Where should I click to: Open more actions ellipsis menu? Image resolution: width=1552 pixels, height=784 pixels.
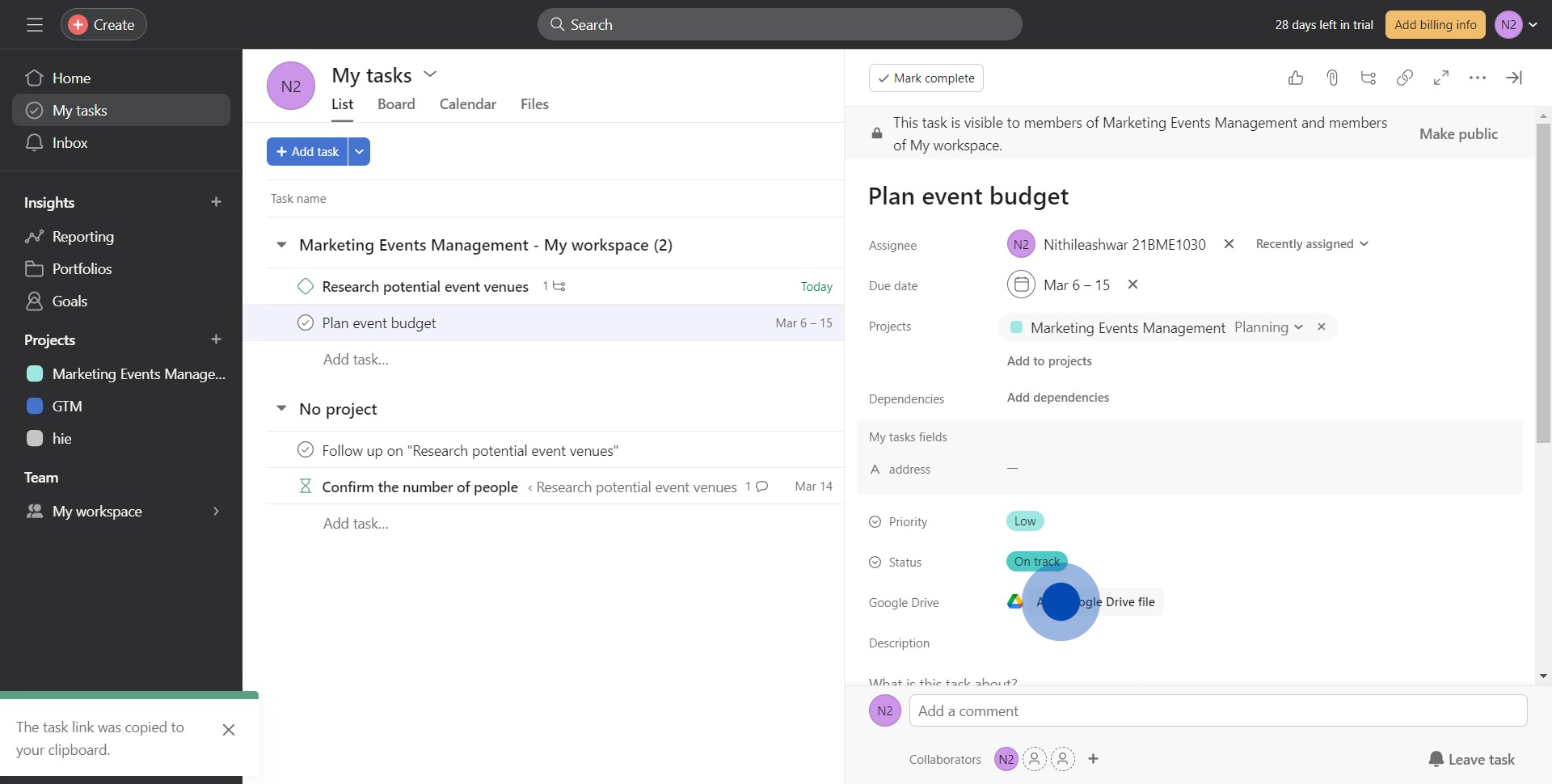(1478, 78)
